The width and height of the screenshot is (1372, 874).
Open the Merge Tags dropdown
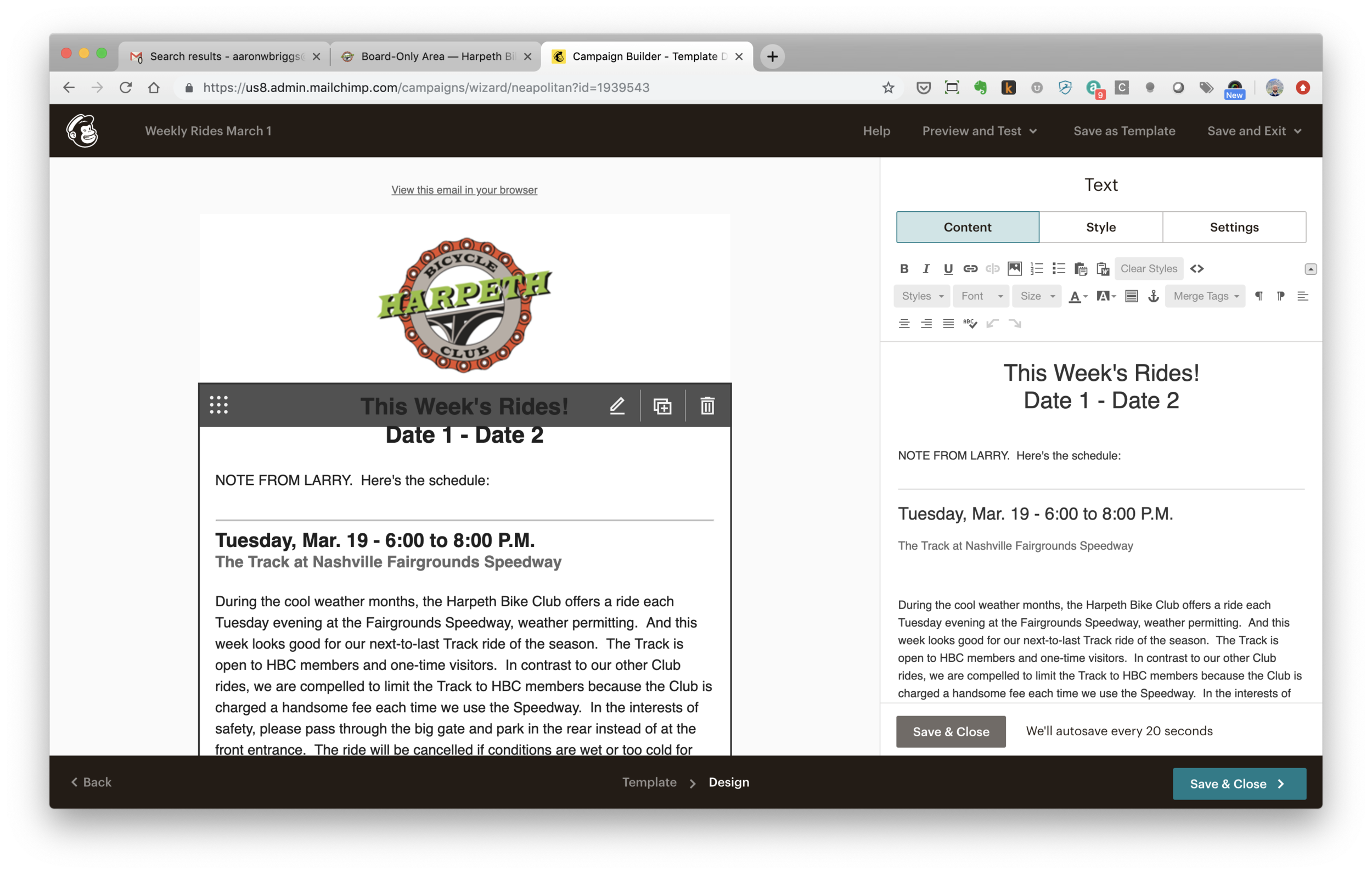(1206, 296)
